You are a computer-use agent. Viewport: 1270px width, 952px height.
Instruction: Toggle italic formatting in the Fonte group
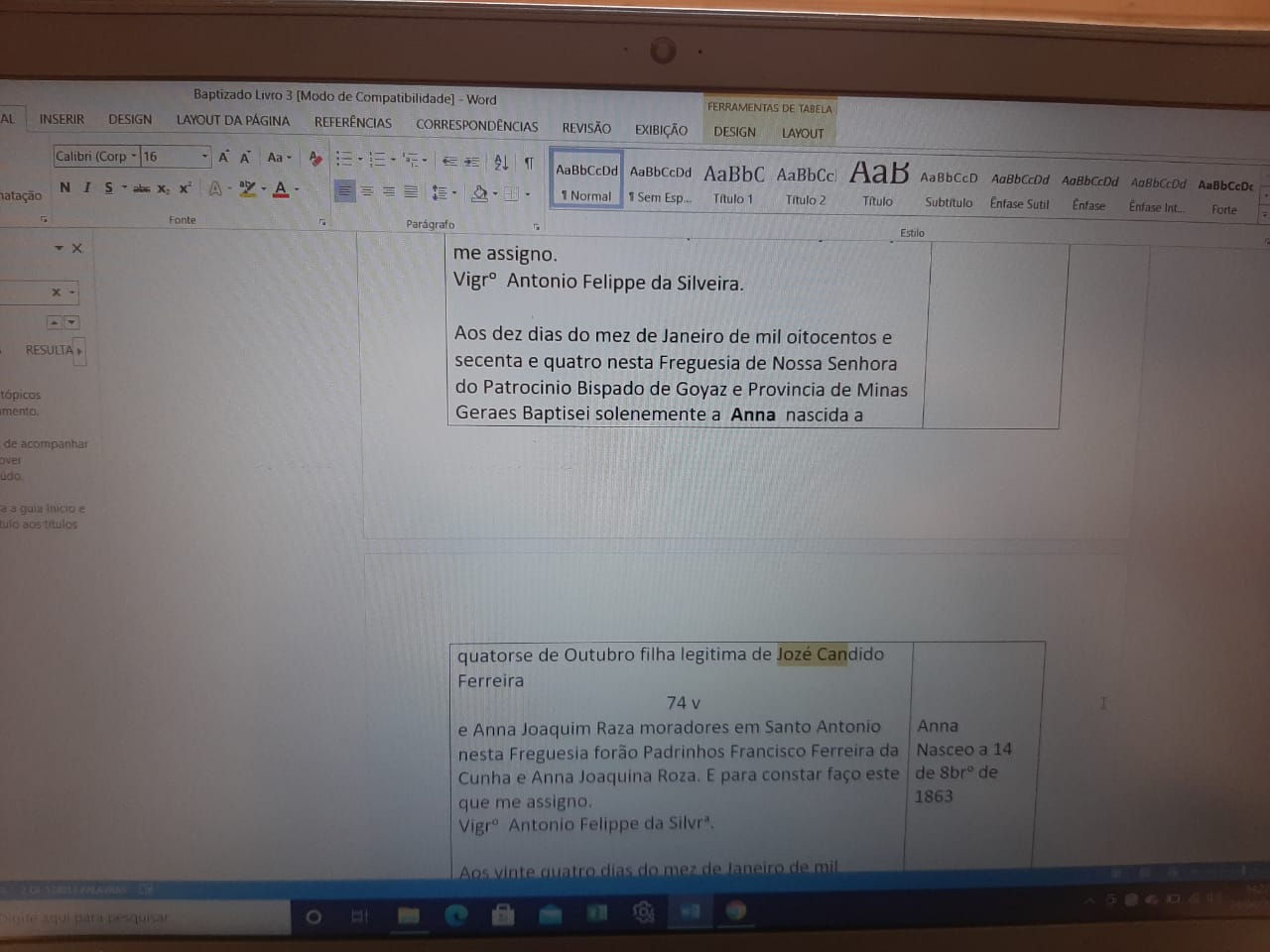86,187
